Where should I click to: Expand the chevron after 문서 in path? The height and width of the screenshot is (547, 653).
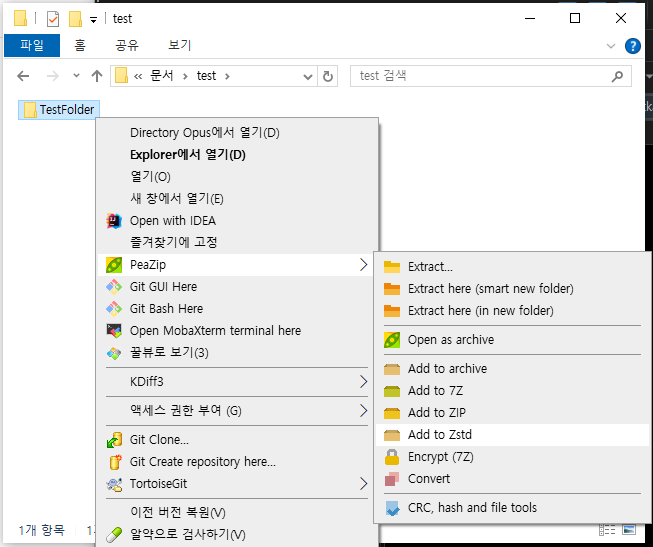click(185, 77)
